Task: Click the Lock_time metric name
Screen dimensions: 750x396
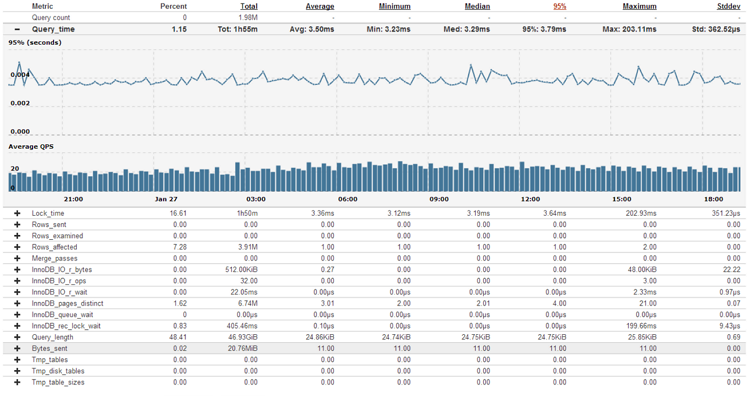Action: coord(48,213)
